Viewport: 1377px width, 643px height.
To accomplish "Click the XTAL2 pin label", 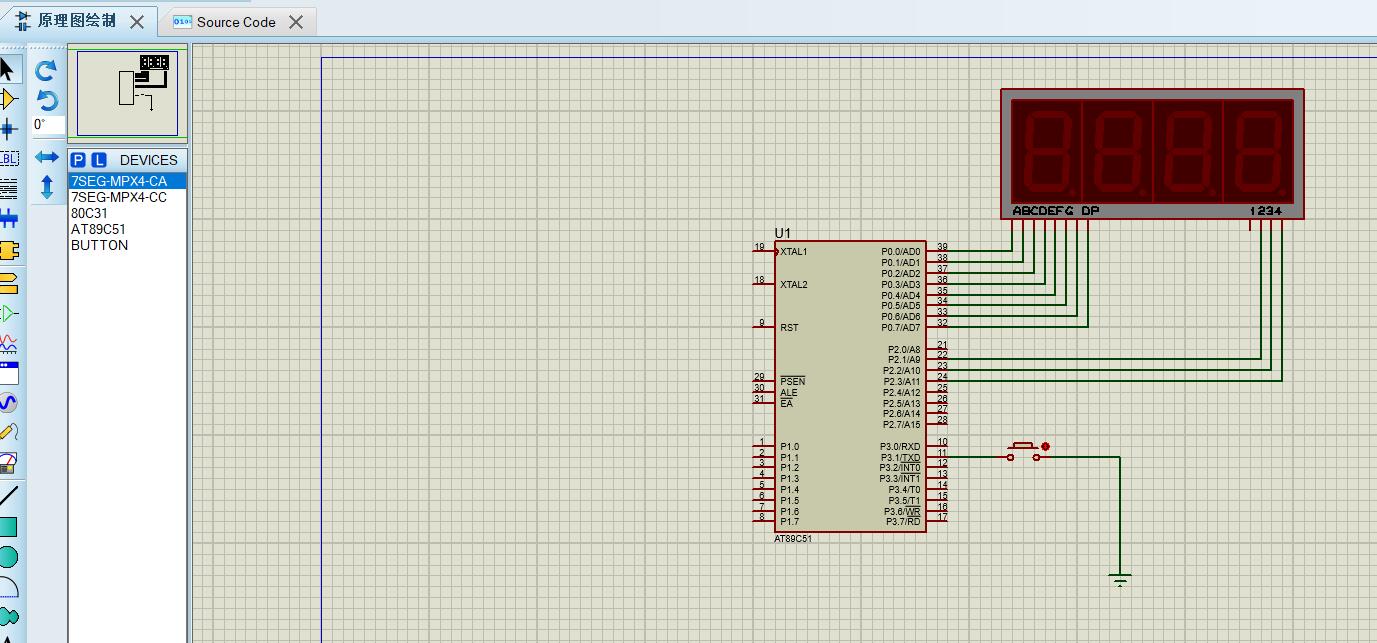I will click(794, 285).
